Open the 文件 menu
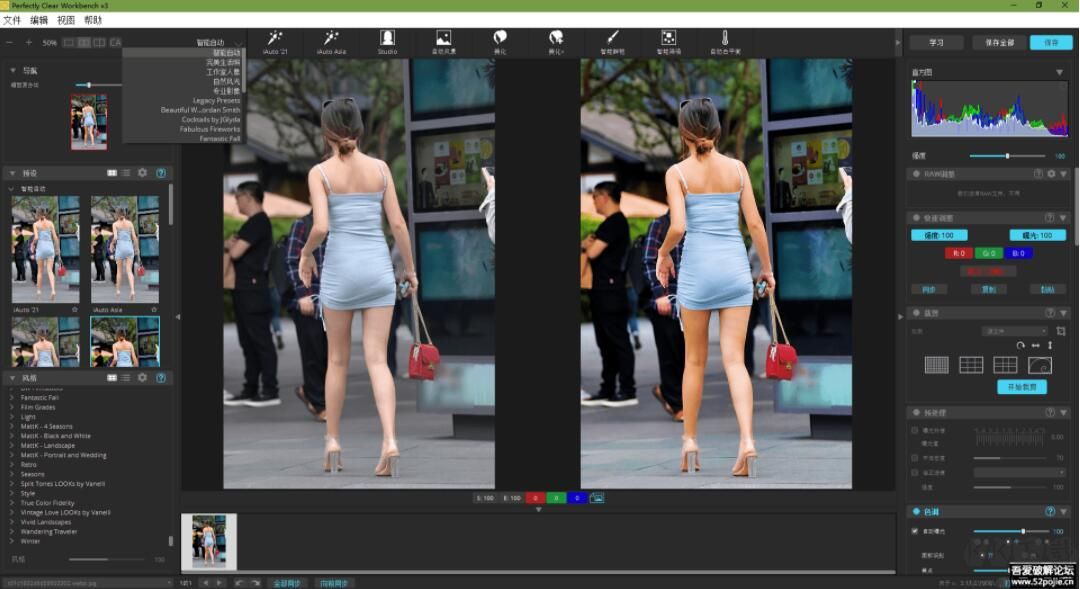Image resolution: width=1080 pixels, height=589 pixels. coord(12,20)
